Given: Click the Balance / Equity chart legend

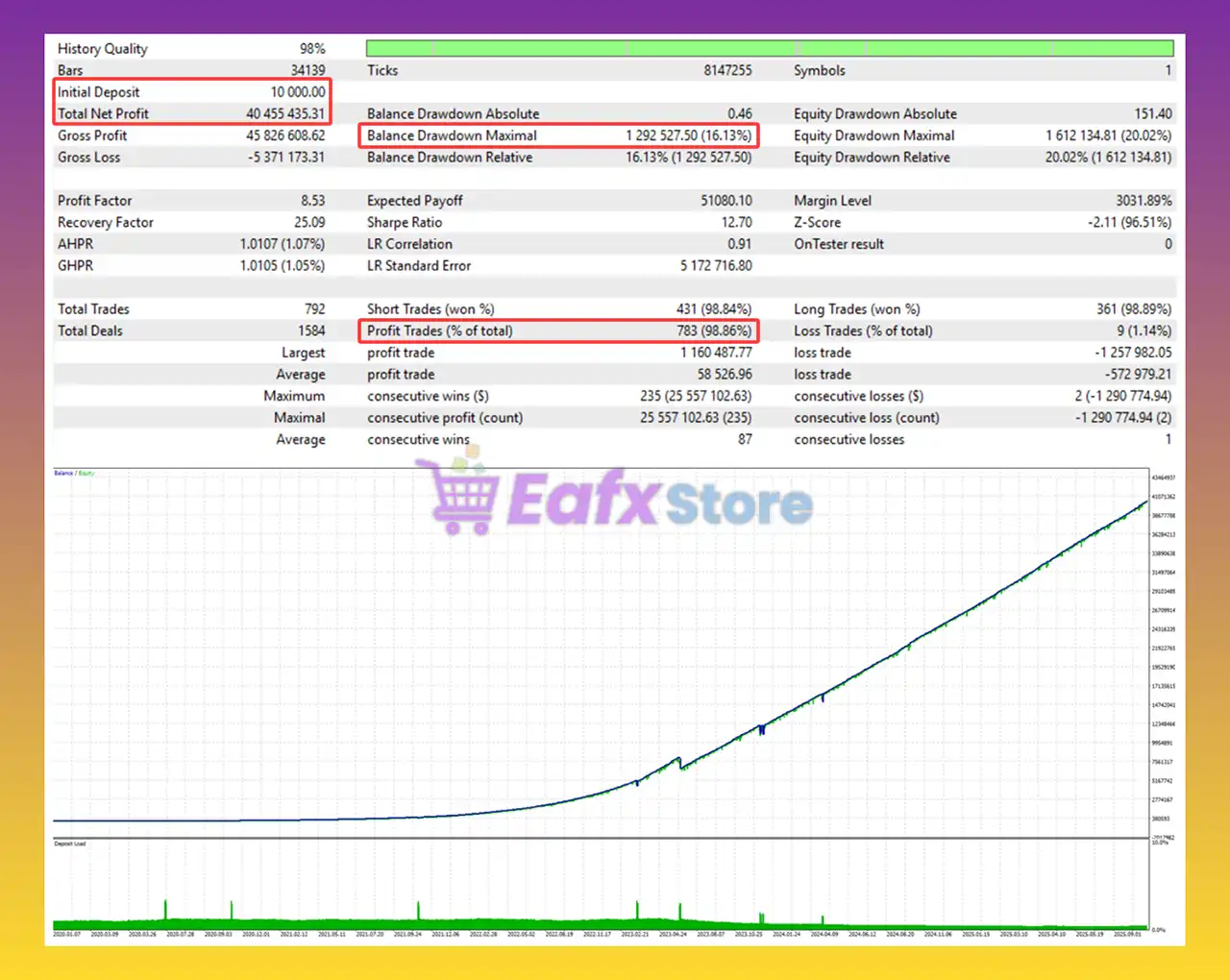Looking at the screenshot, I should pyautogui.click(x=74, y=474).
